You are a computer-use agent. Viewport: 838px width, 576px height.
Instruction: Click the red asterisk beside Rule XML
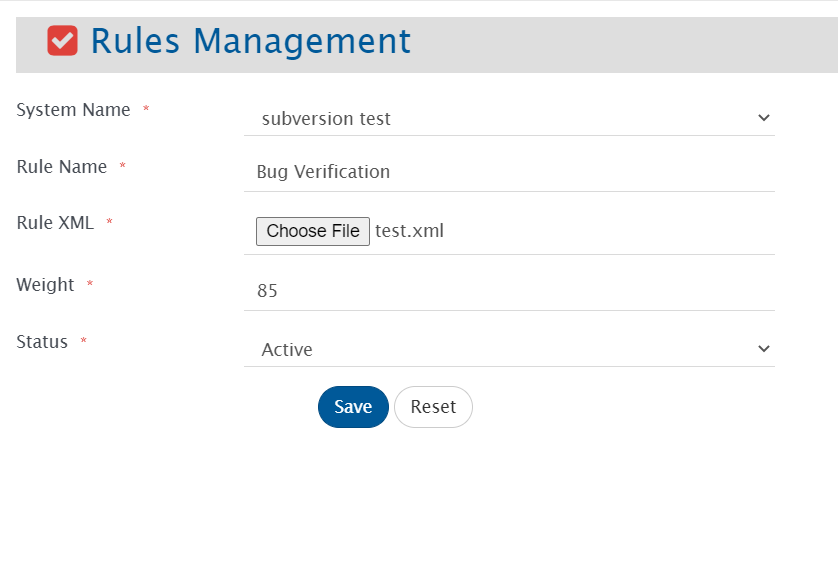click(109, 222)
